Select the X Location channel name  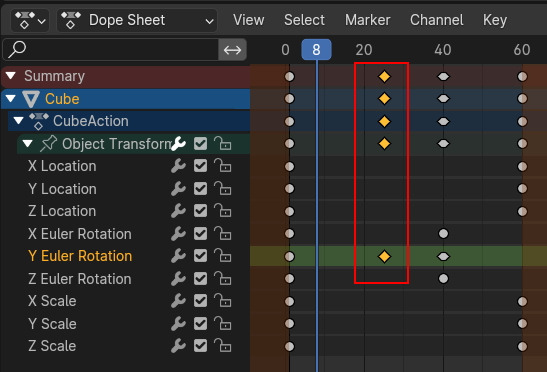click(62, 166)
